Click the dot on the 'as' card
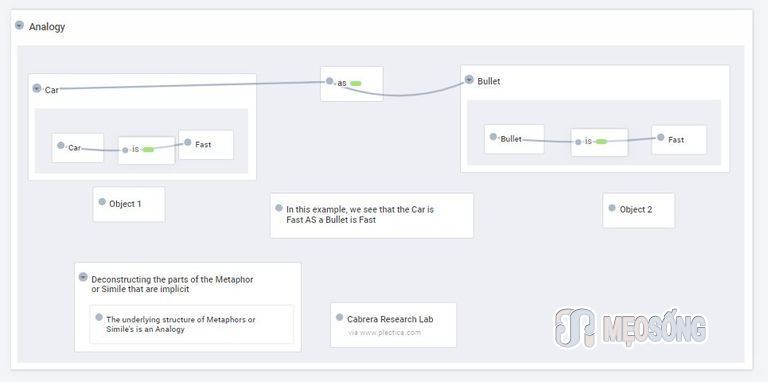768x382 pixels. pyautogui.click(x=330, y=81)
